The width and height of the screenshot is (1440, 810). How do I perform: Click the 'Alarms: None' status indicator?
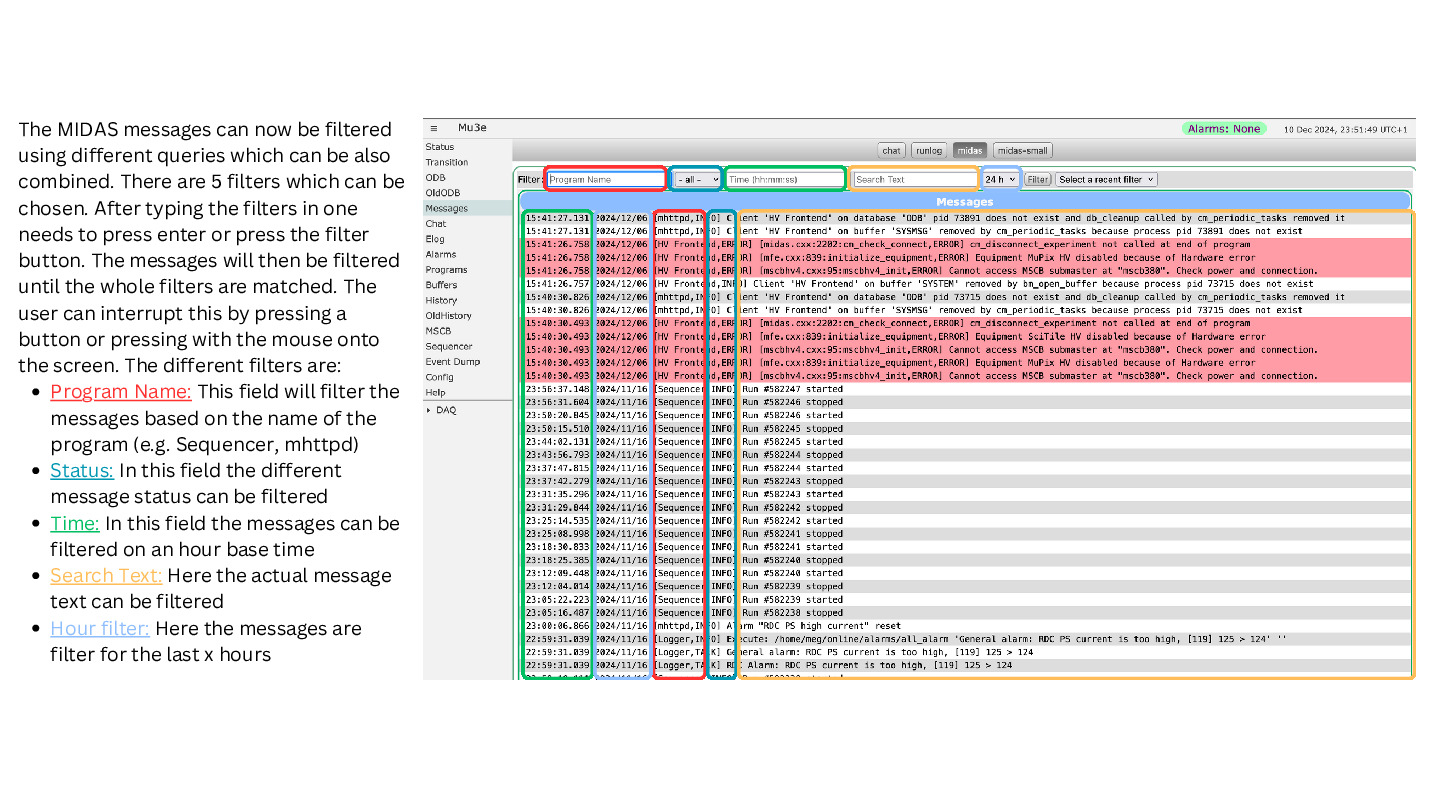pos(1224,129)
